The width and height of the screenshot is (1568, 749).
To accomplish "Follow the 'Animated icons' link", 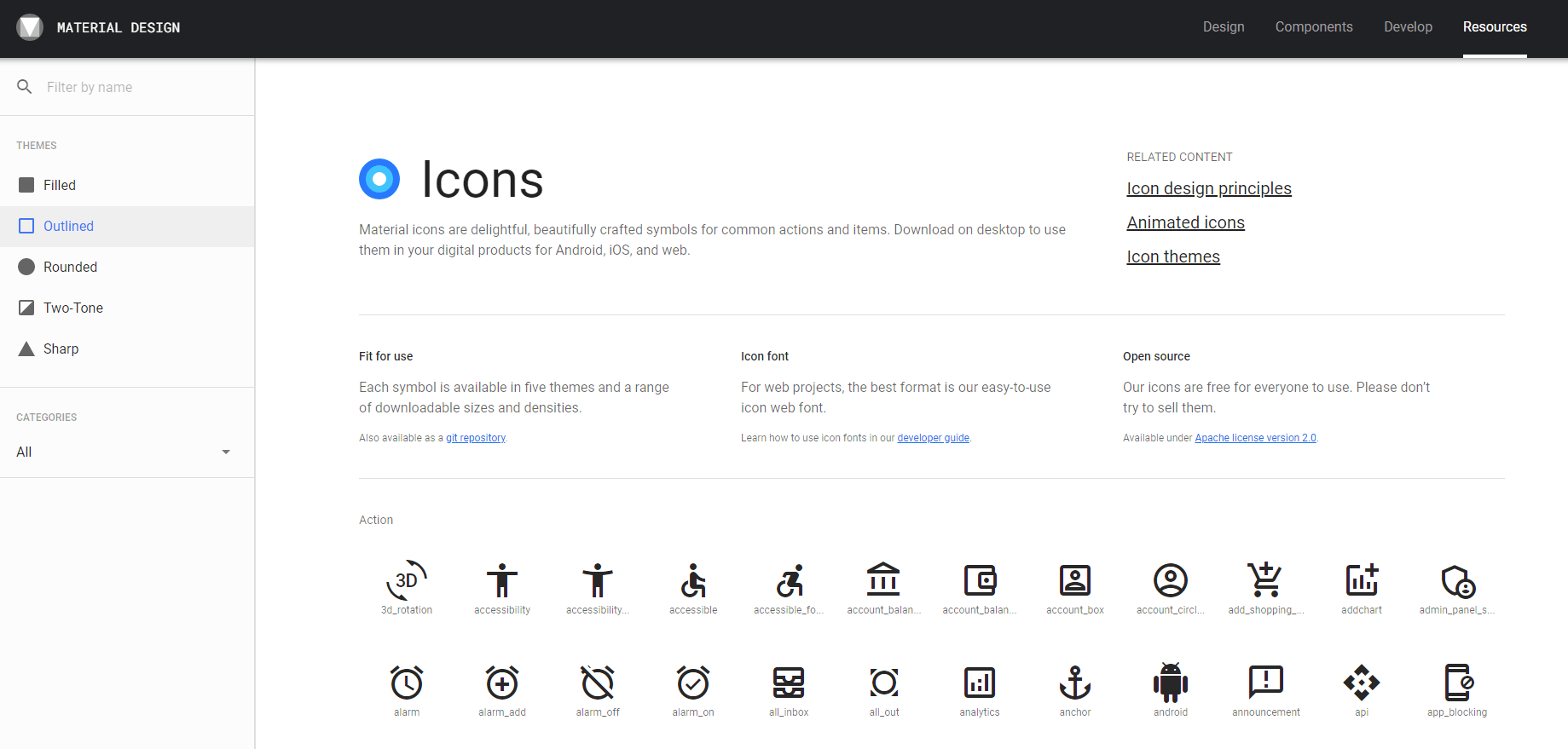I will click(1186, 222).
